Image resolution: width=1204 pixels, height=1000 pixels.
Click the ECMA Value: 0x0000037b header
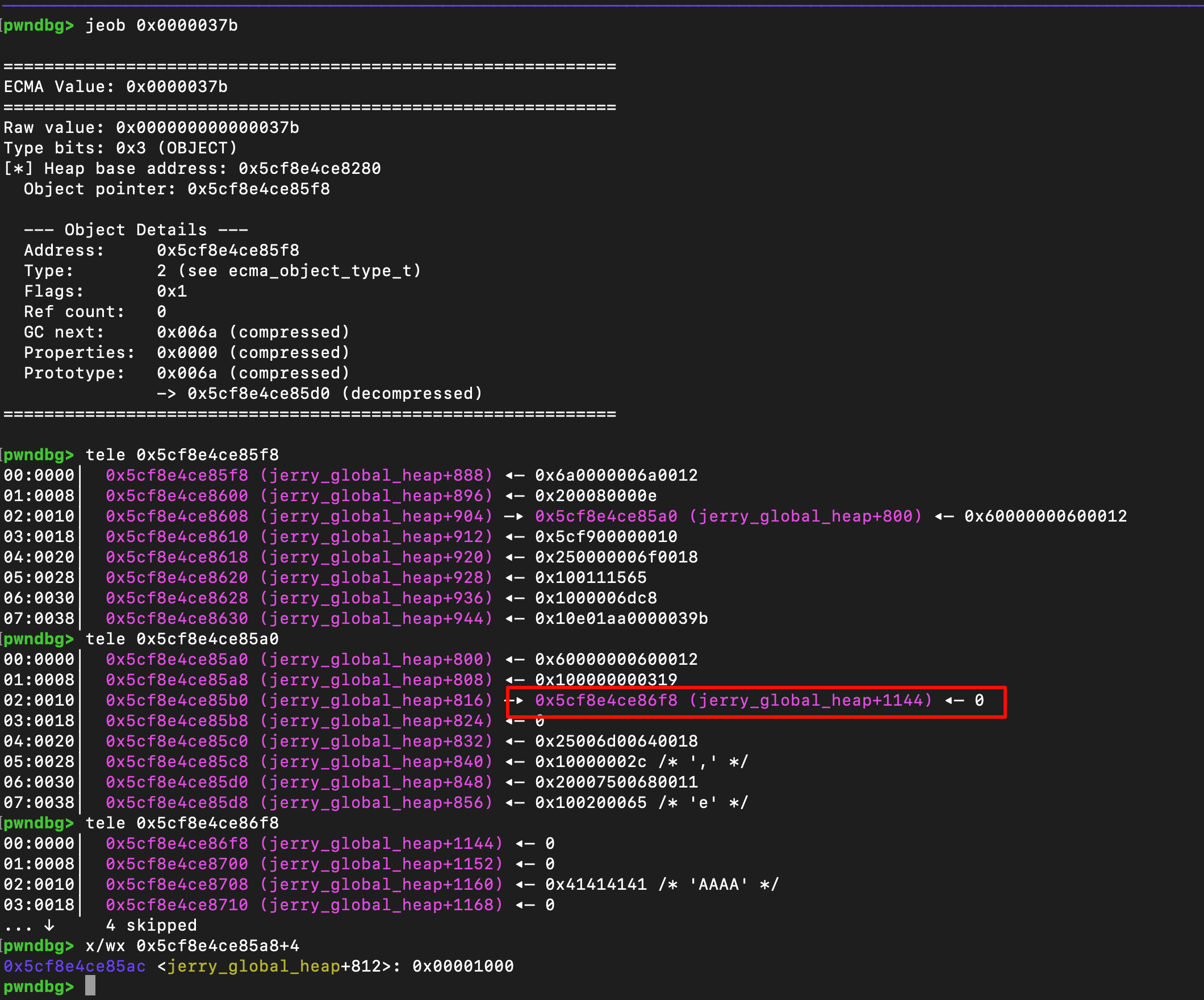pyautogui.click(x=116, y=86)
